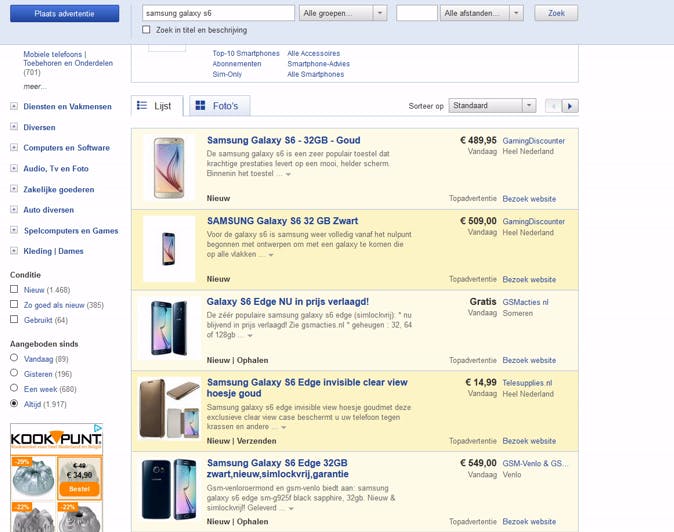Click the Abonnementen link
The width and height of the screenshot is (674, 532).
point(237,64)
